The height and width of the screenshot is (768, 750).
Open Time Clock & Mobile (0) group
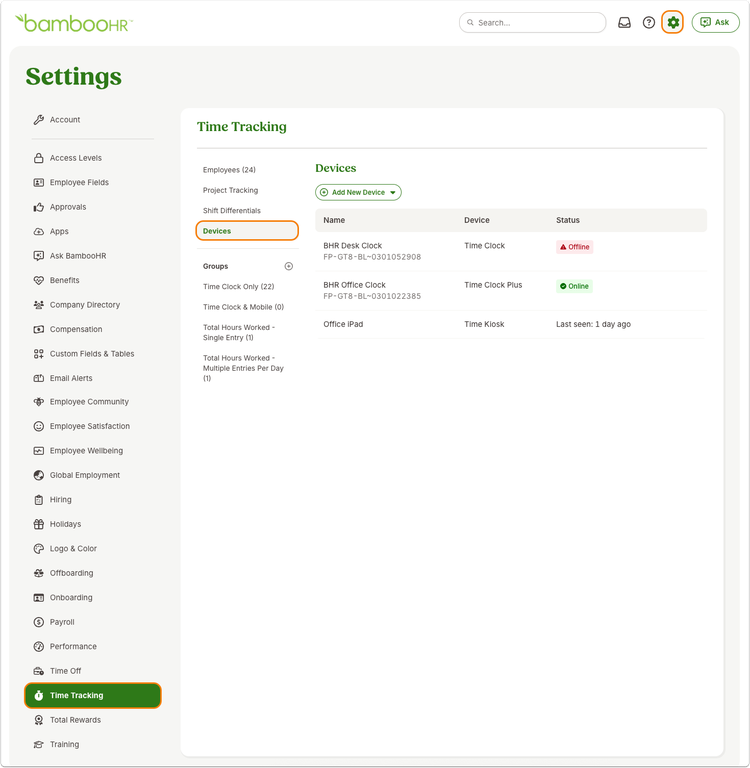[243, 307]
